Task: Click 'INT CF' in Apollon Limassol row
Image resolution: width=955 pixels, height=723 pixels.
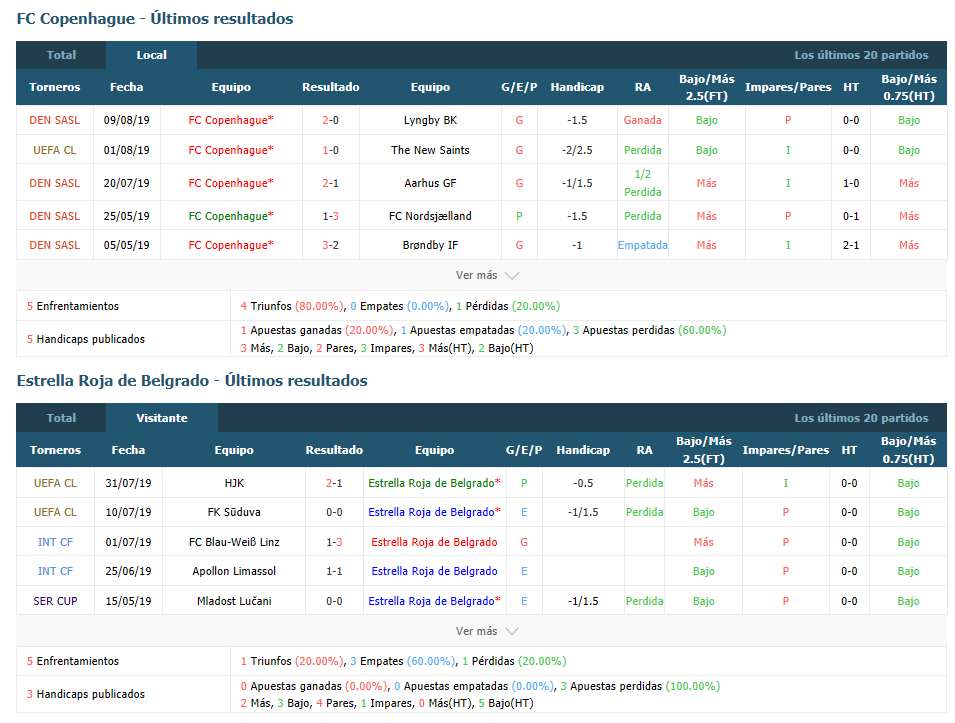Action: pyautogui.click(x=55, y=571)
